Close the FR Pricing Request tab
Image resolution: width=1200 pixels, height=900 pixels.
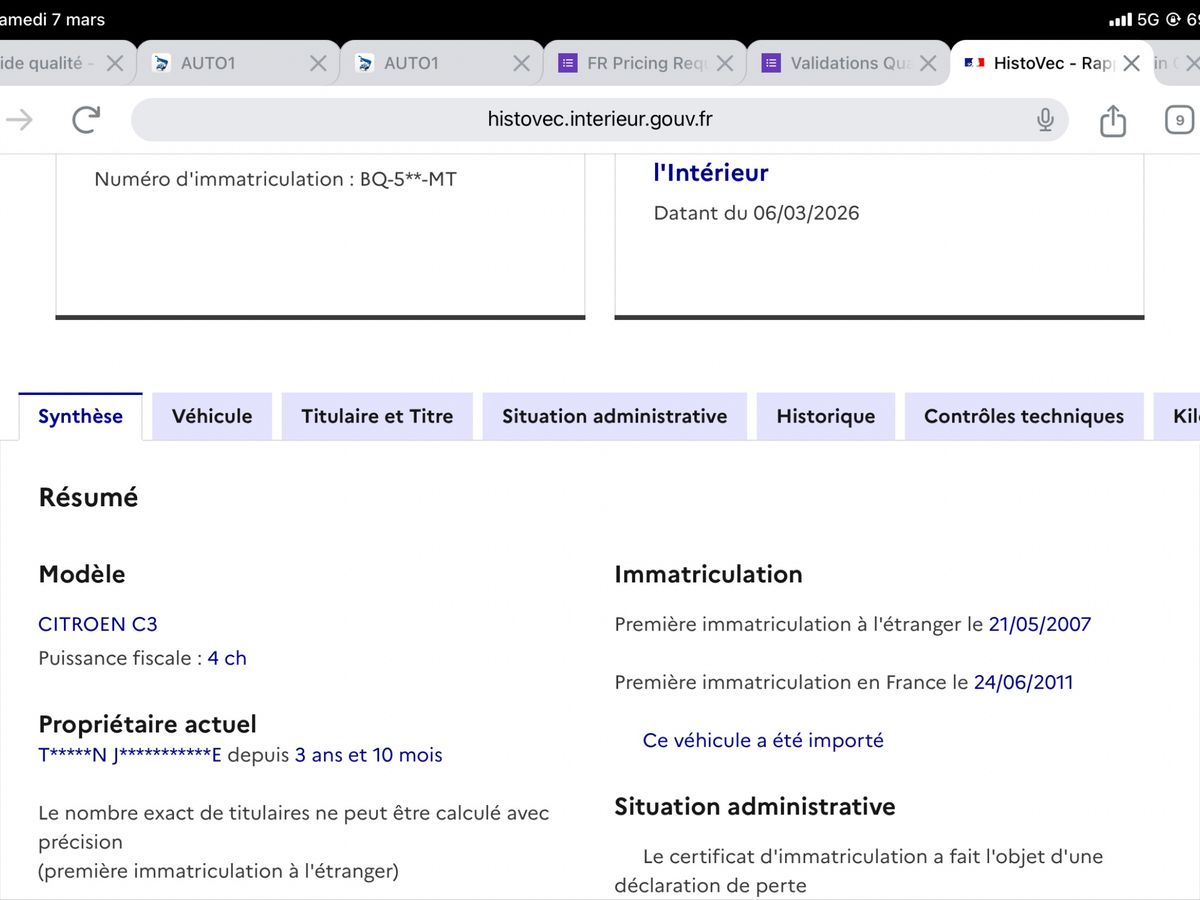[725, 63]
